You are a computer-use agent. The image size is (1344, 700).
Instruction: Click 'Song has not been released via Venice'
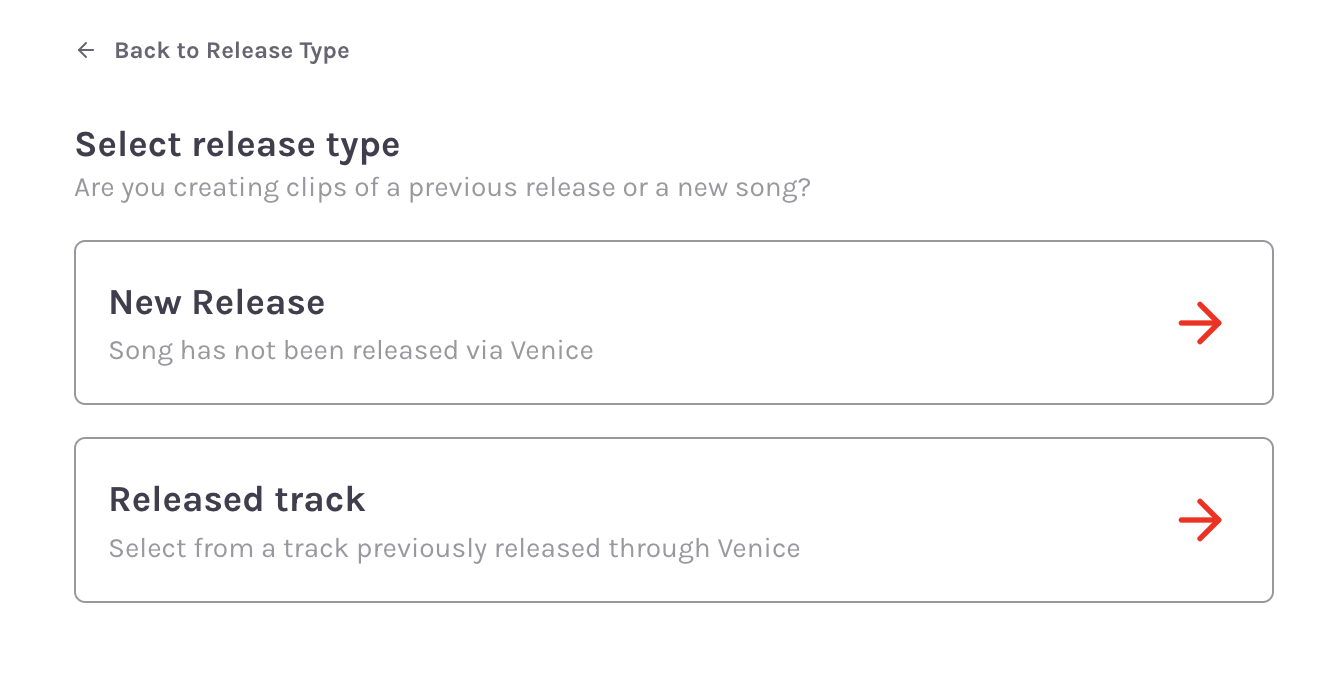point(351,351)
